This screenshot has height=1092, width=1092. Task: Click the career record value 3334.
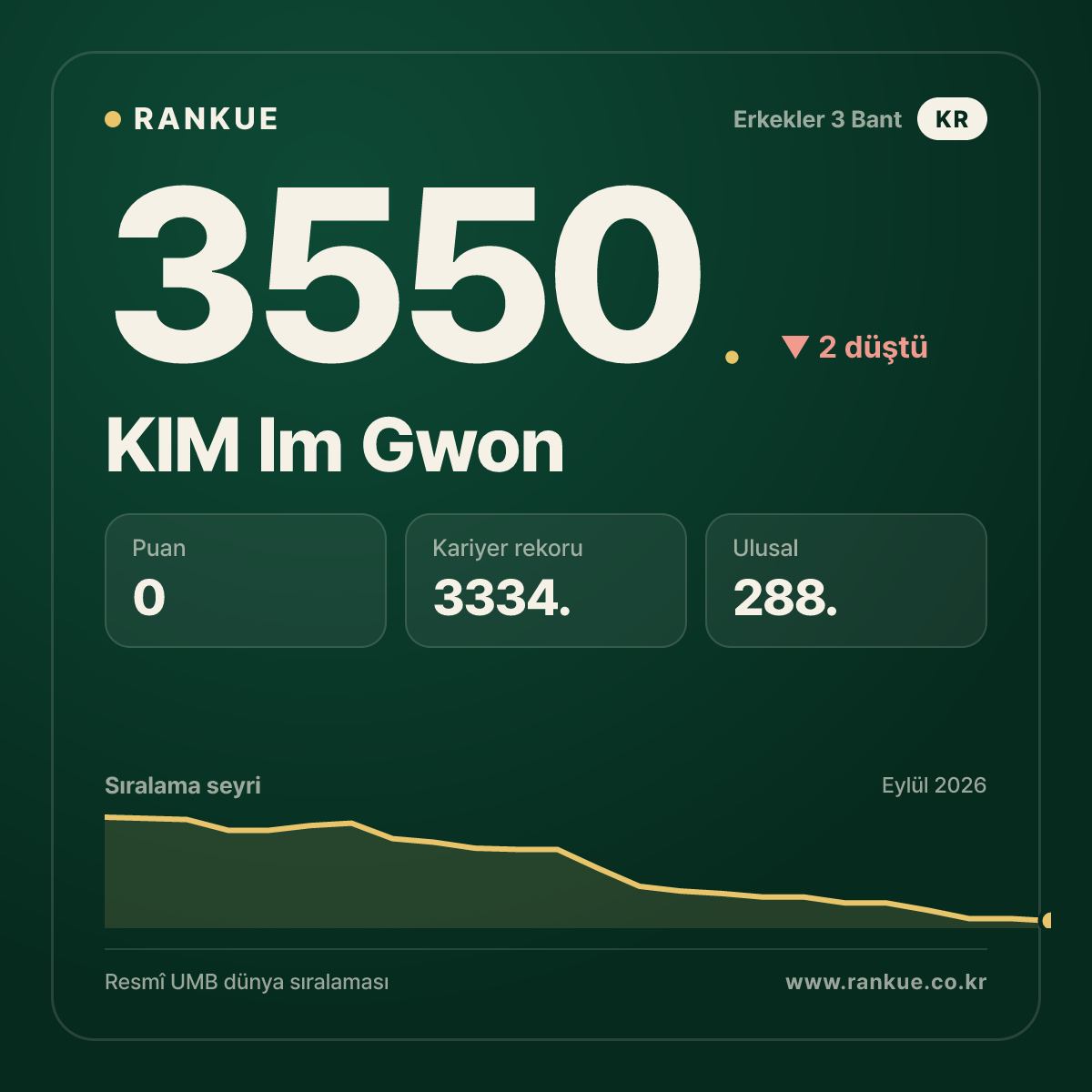coord(501,598)
